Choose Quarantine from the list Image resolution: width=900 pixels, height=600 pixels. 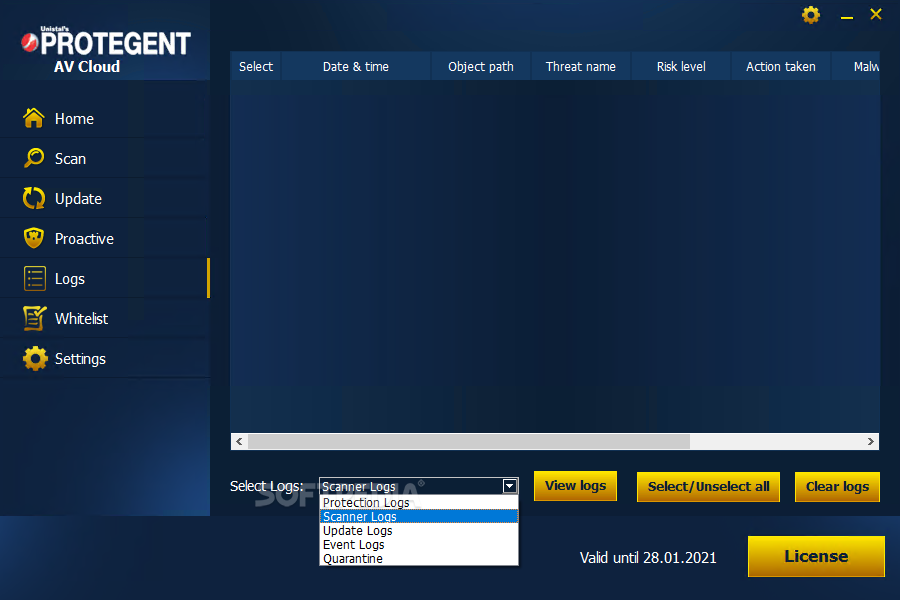418,559
